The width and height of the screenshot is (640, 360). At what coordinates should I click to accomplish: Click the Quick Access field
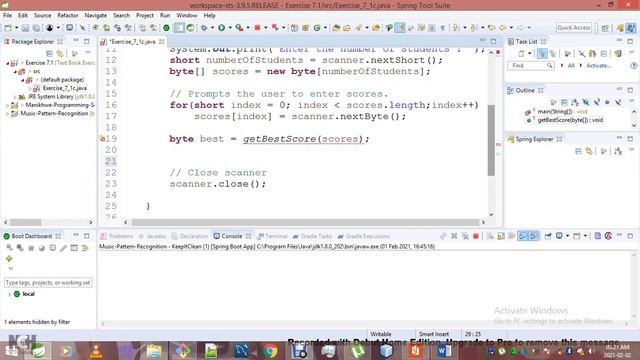tap(573, 28)
